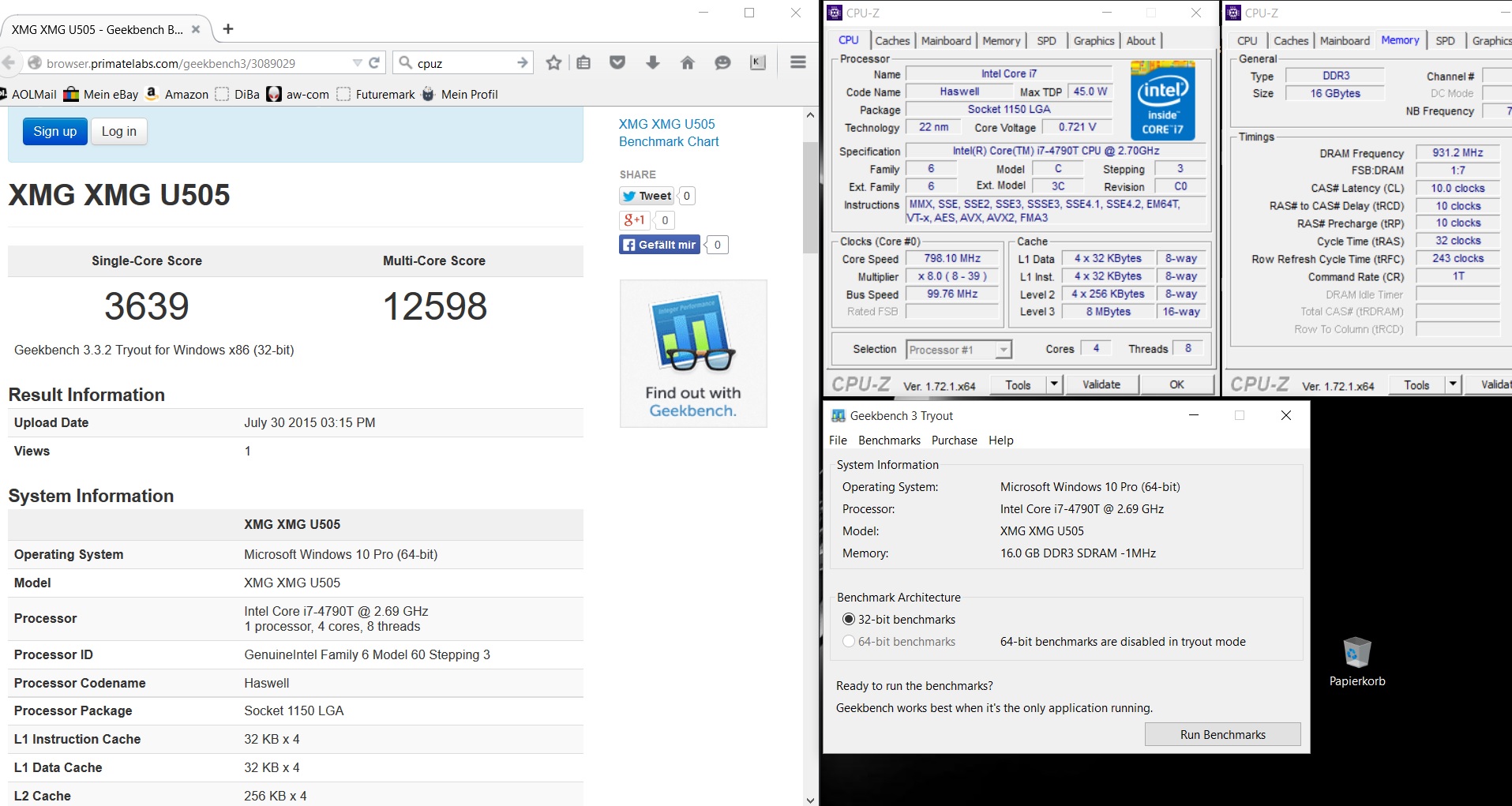Click the K extension icon in toolbar
The height and width of the screenshot is (806, 1512).
[758, 63]
